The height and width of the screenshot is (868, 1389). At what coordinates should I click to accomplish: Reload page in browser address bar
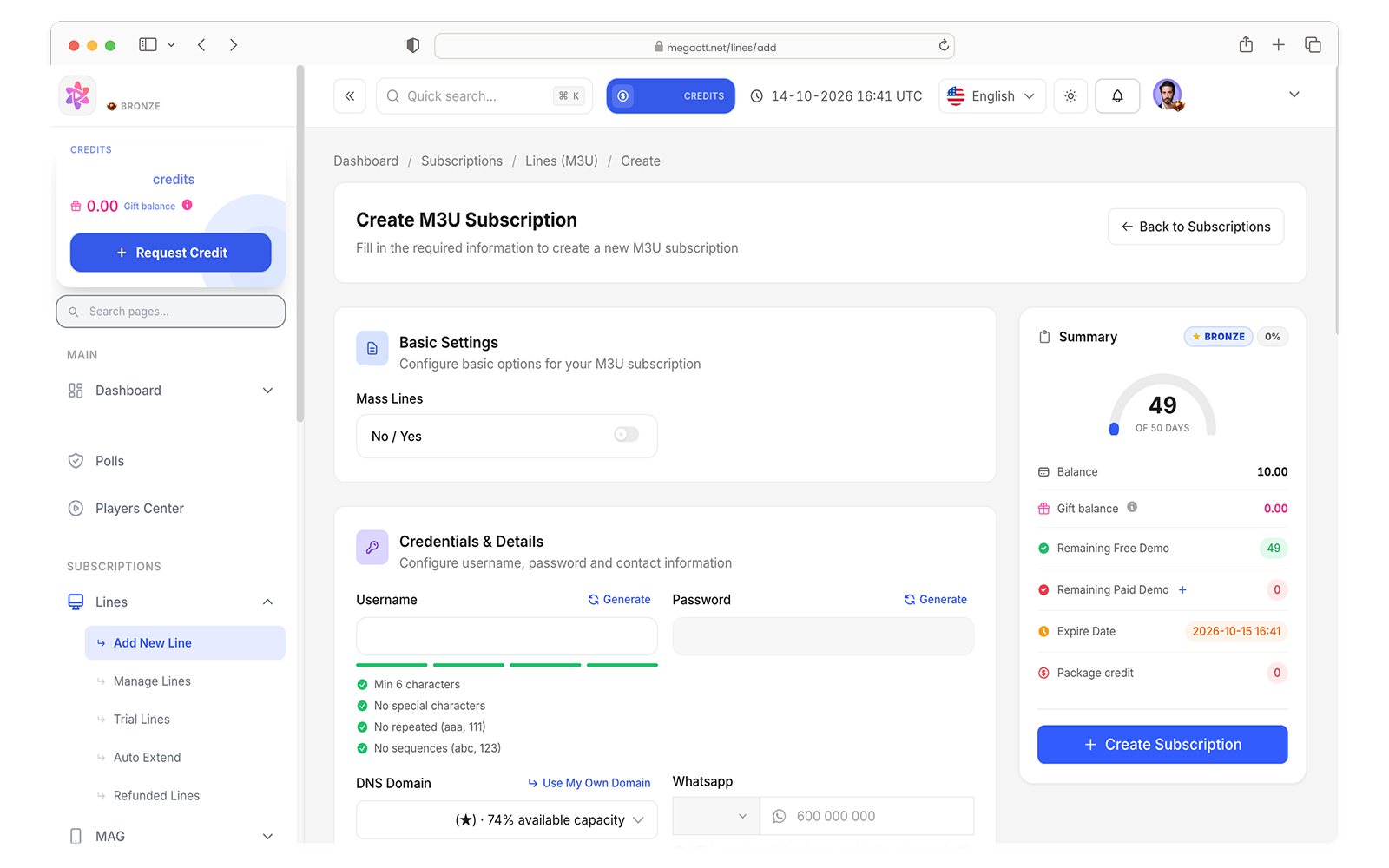[944, 46]
